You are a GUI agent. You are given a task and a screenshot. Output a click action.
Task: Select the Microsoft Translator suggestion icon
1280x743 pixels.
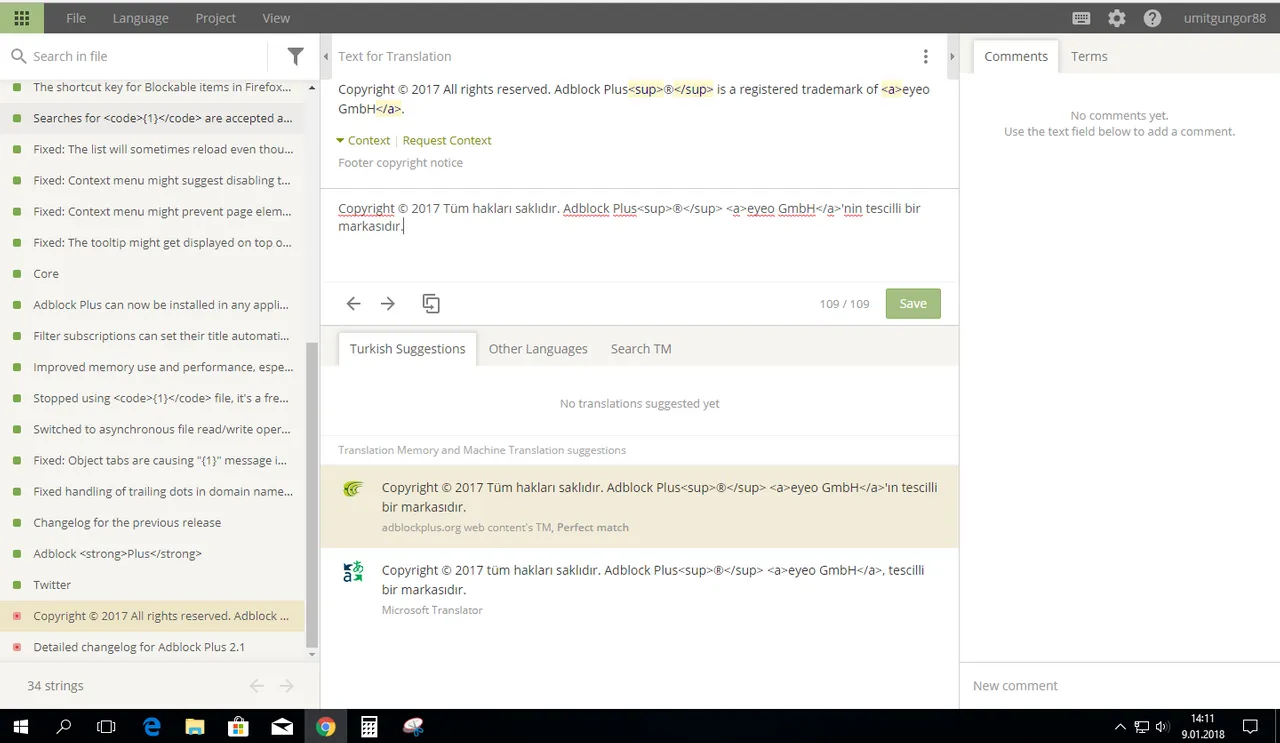pyautogui.click(x=353, y=572)
